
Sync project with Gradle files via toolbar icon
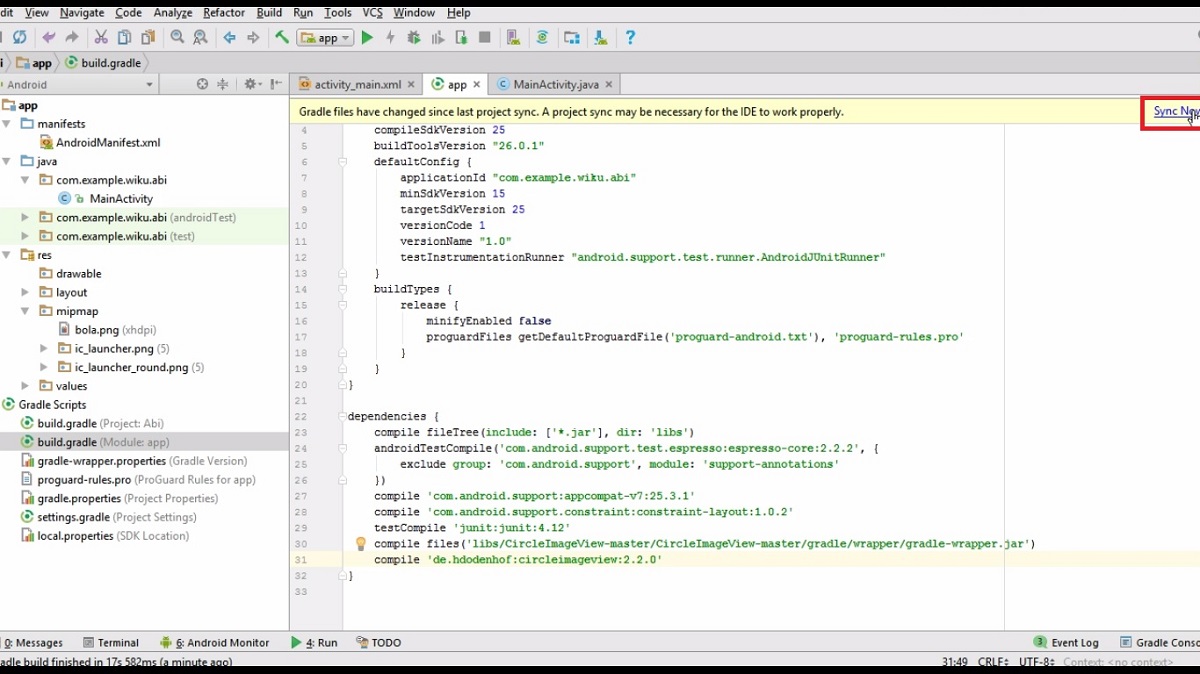(542, 37)
